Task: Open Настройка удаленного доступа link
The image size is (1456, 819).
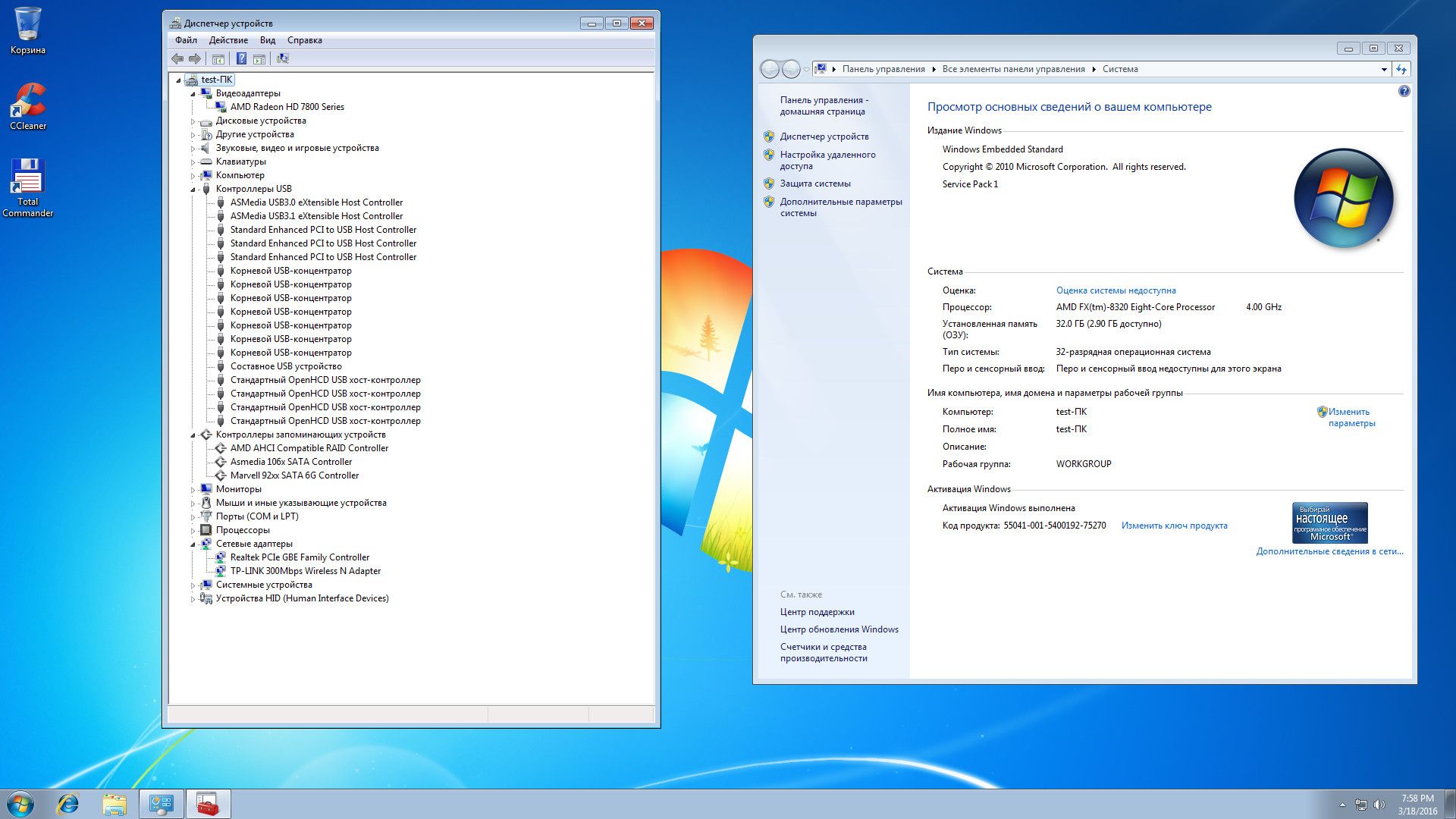Action: [x=827, y=160]
